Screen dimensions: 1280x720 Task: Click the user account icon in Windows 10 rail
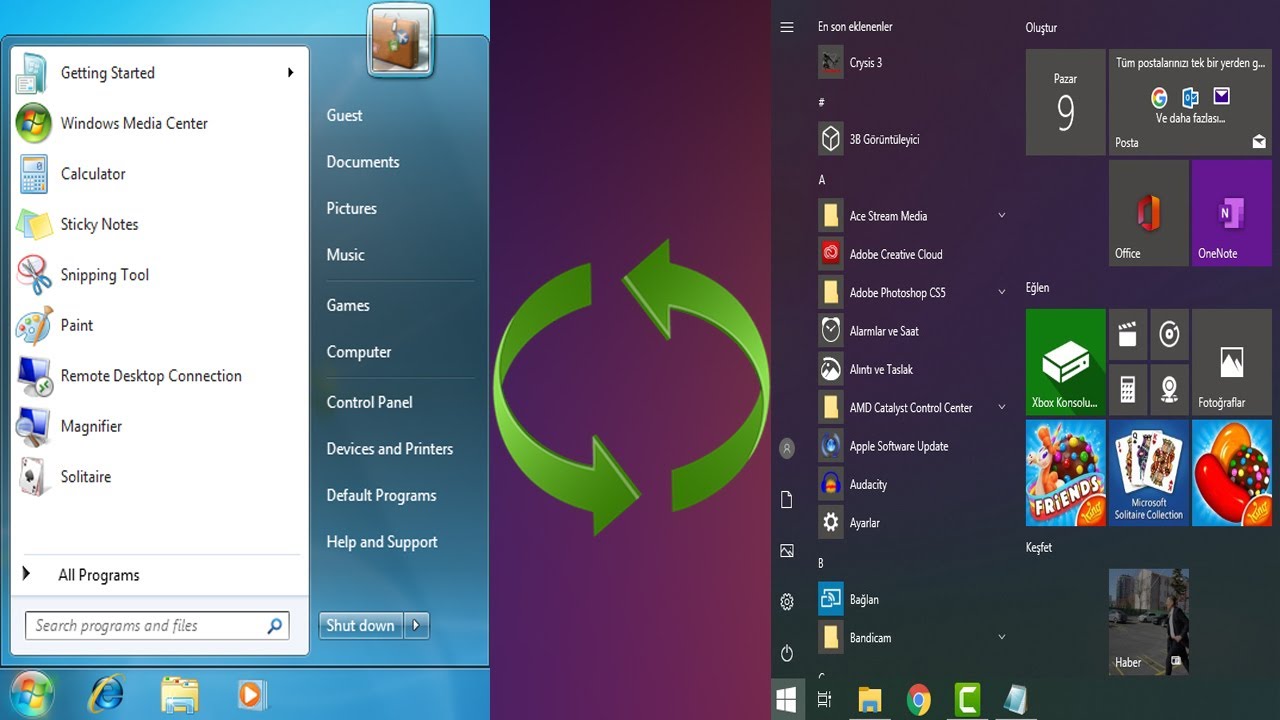click(787, 449)
